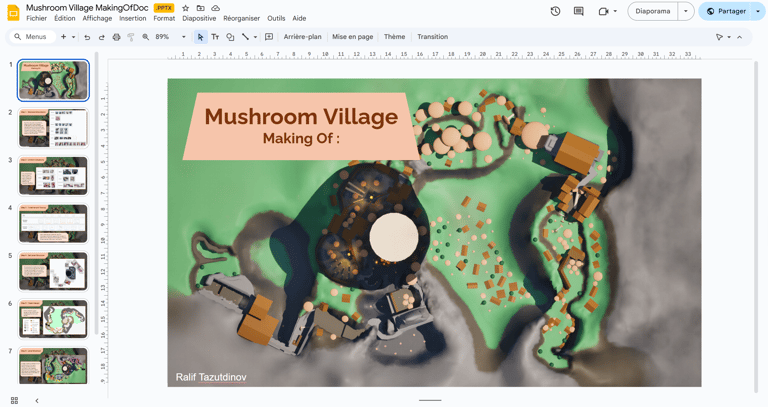Click the Mushroom Village title text

[301, 117]
